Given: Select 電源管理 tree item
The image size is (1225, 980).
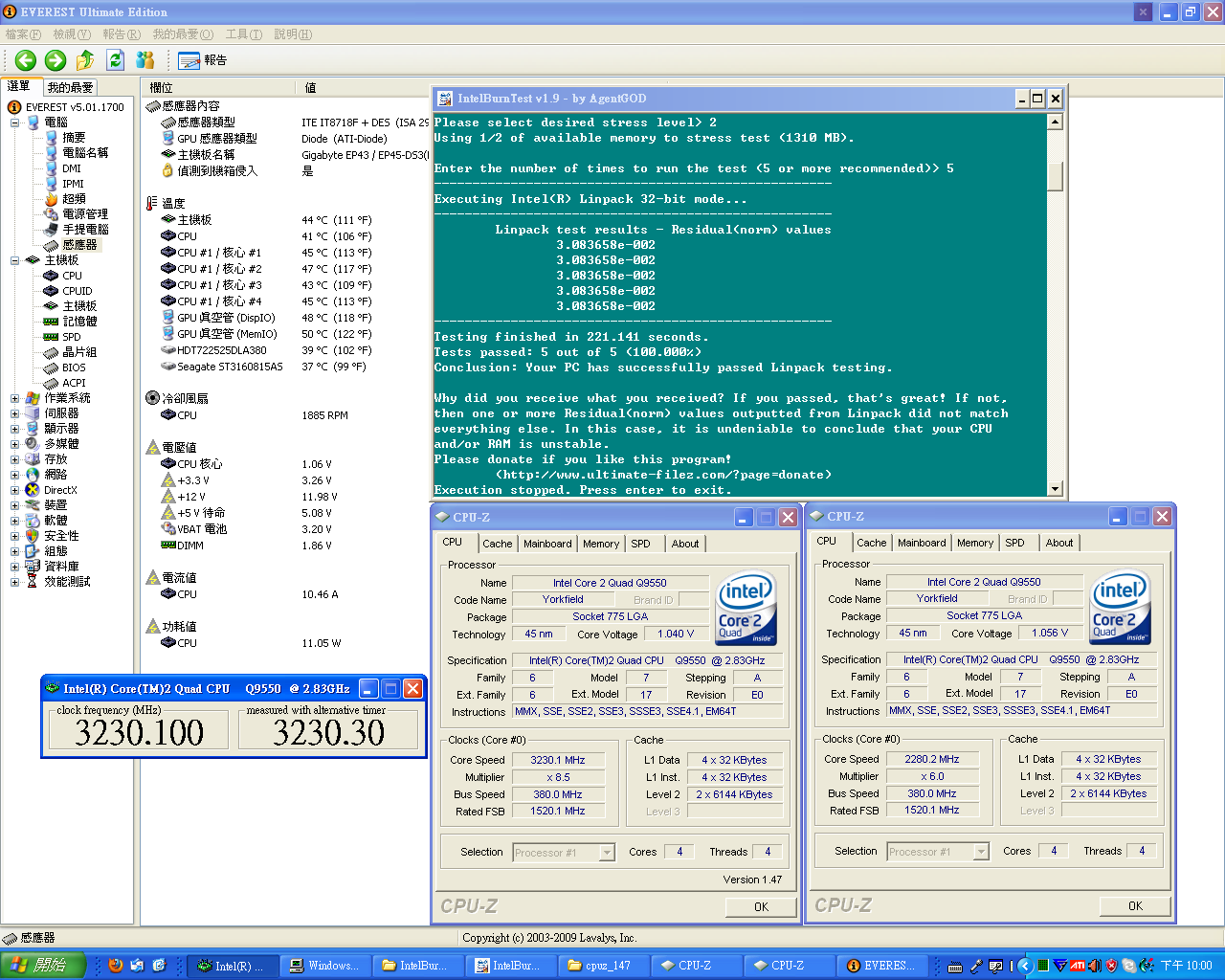Looking at the screenshot, I should click(x=85, y=214).
